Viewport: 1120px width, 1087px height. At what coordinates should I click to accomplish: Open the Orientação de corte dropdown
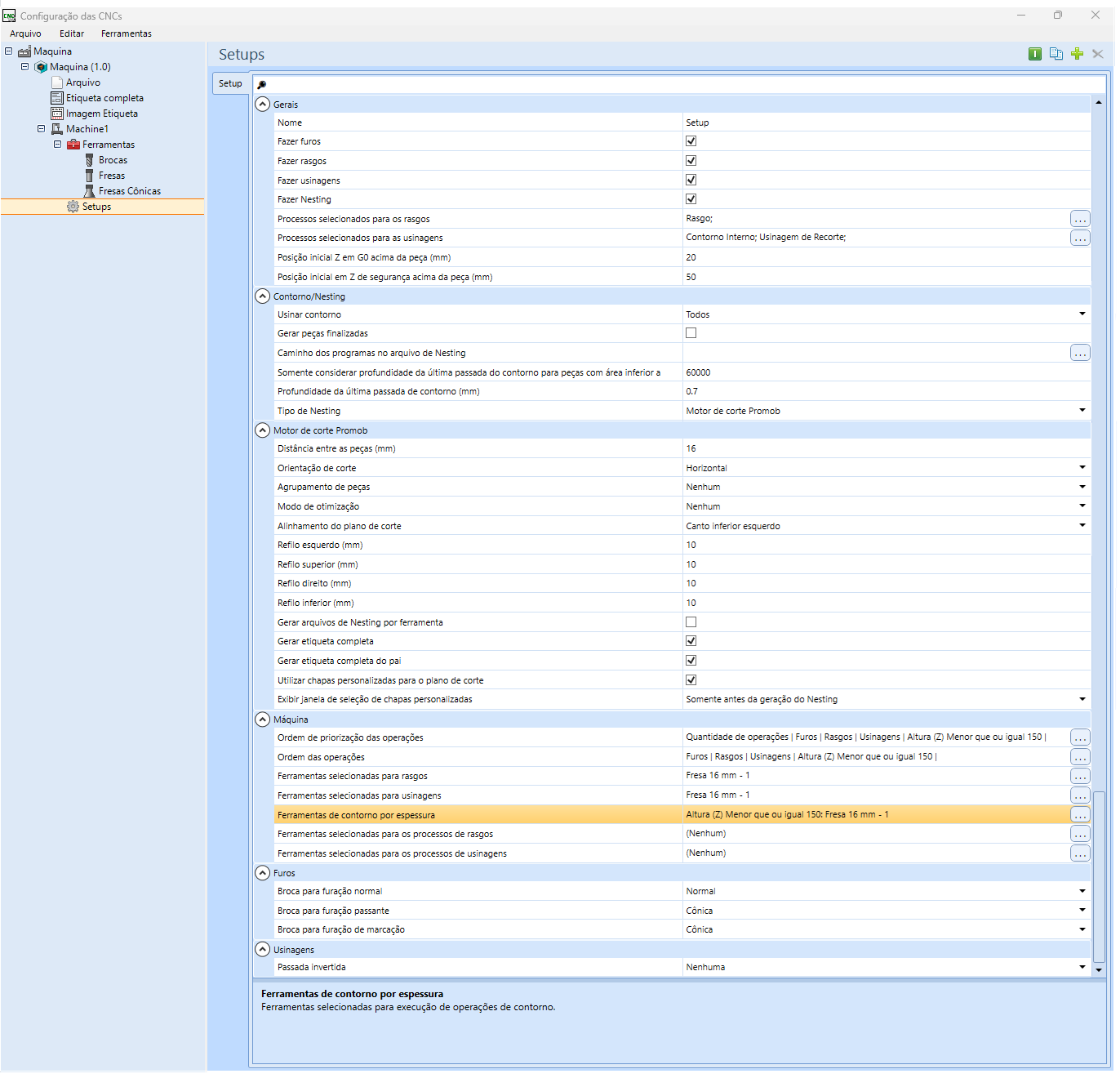(1082, 467)
